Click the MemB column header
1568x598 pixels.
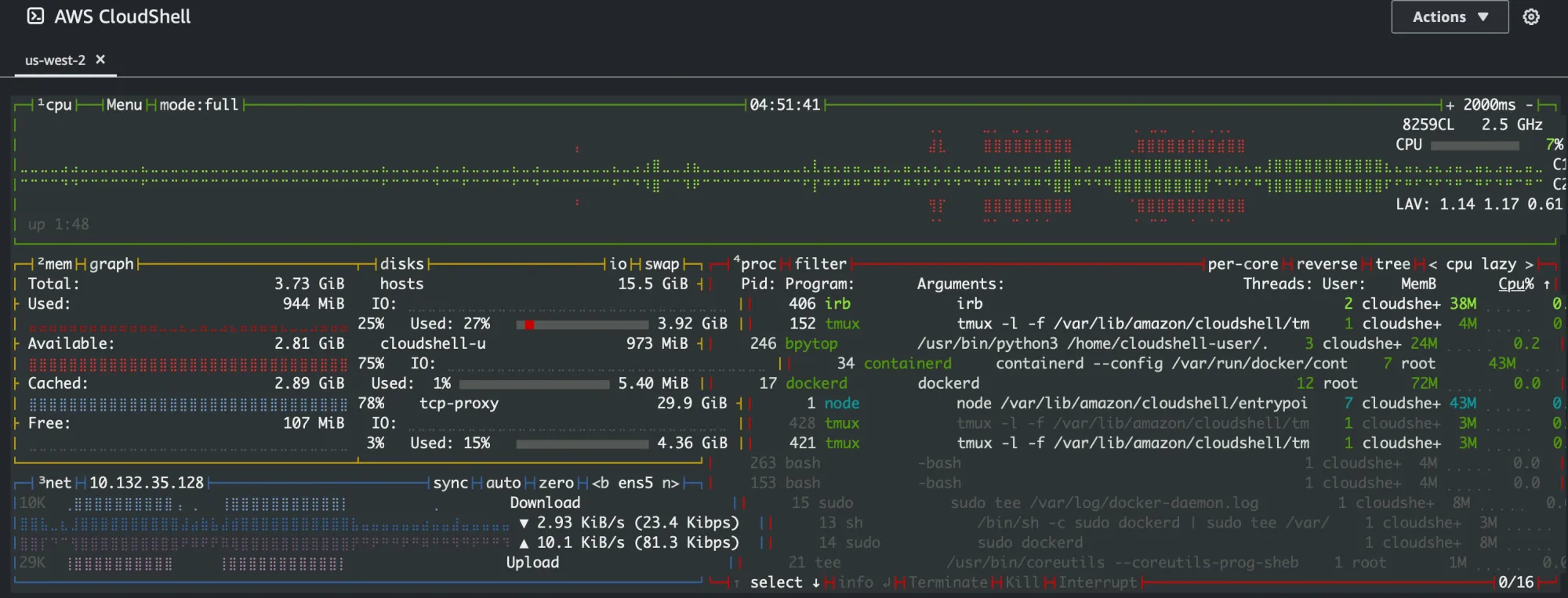click(1419, 284)
